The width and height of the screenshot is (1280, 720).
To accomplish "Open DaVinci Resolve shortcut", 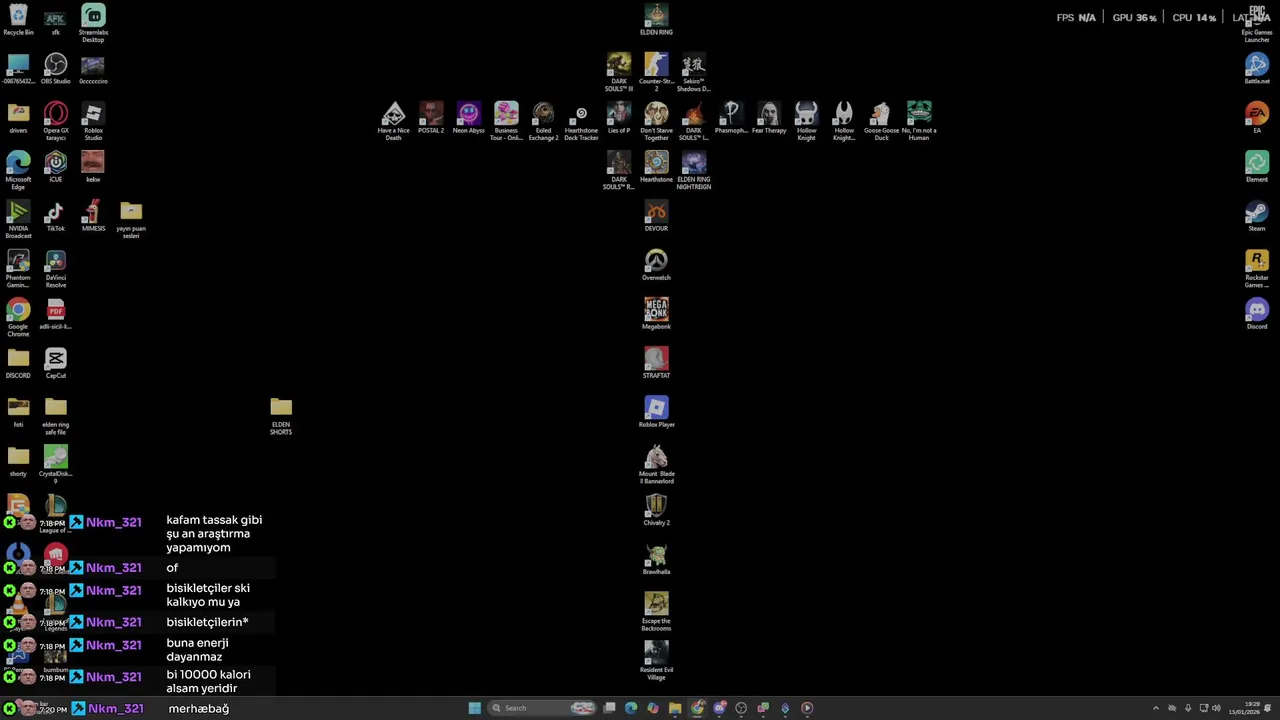I will pos(56,268).
